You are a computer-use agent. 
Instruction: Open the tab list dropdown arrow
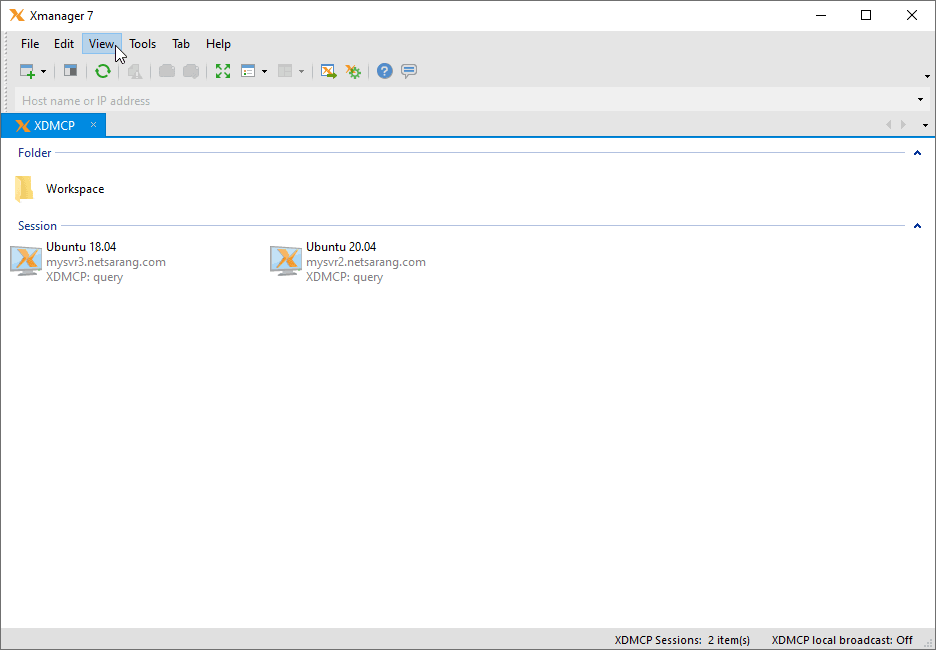pos(925,125)
